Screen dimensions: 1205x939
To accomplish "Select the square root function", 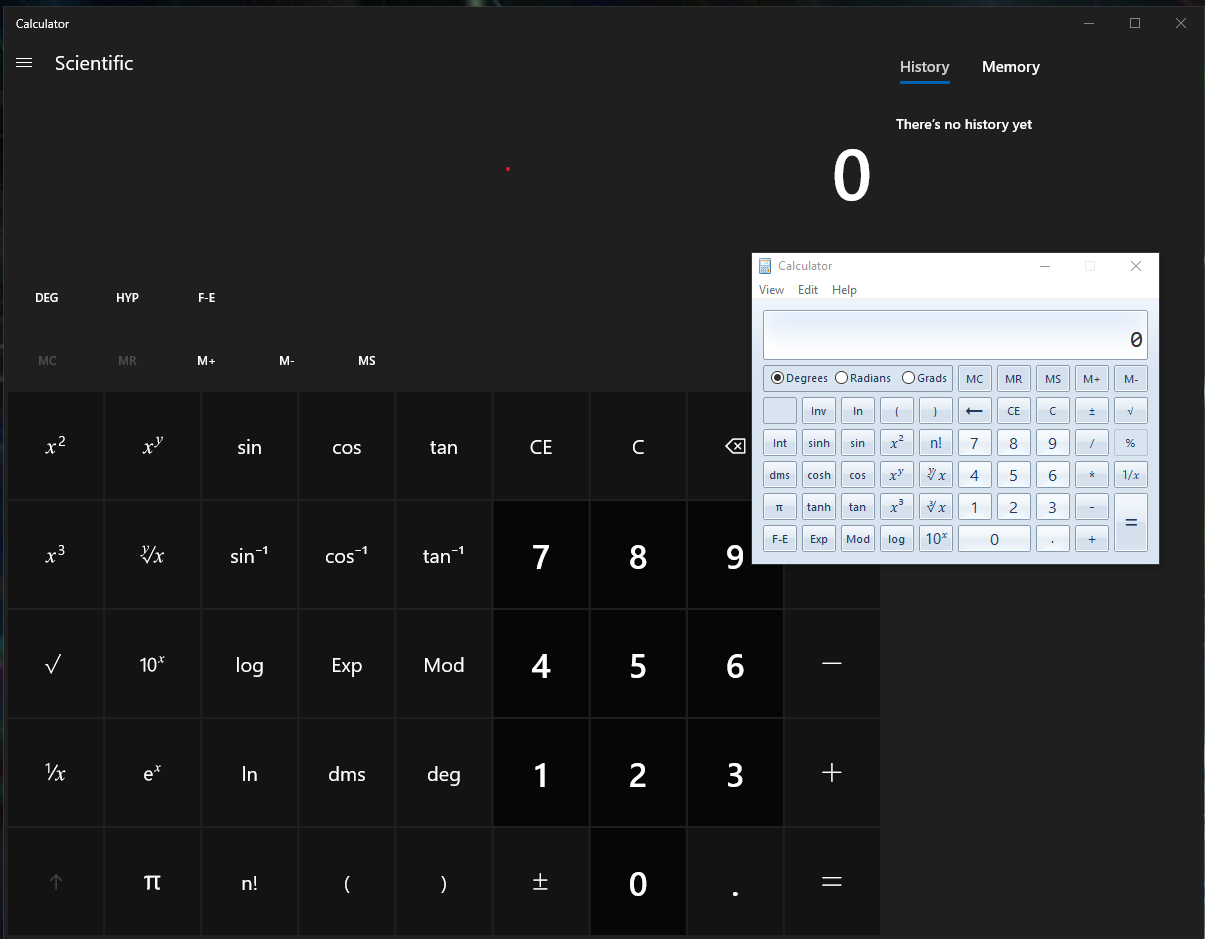I will [x=54, y=664].
